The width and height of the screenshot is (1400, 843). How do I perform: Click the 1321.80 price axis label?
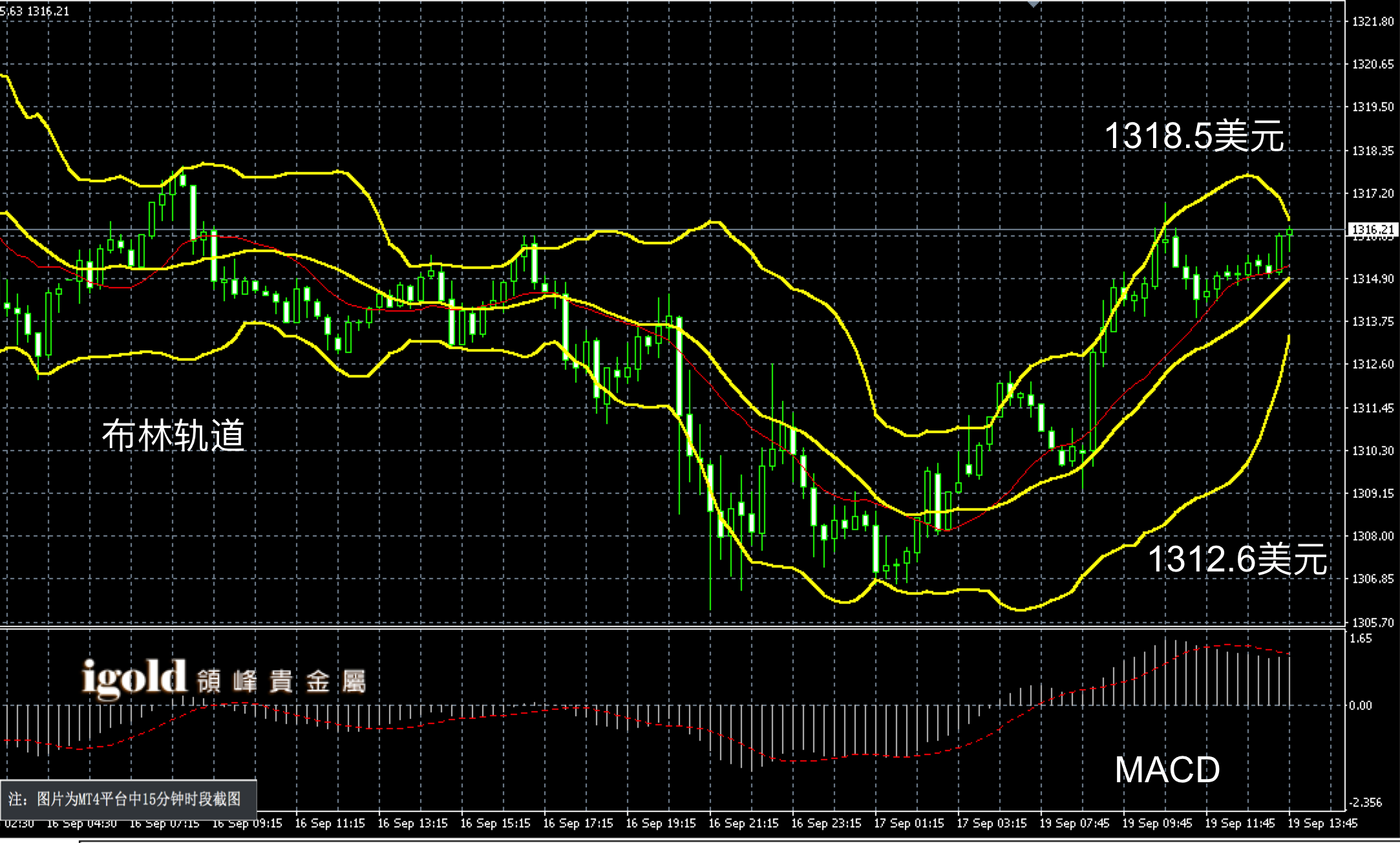(1373, 22)
